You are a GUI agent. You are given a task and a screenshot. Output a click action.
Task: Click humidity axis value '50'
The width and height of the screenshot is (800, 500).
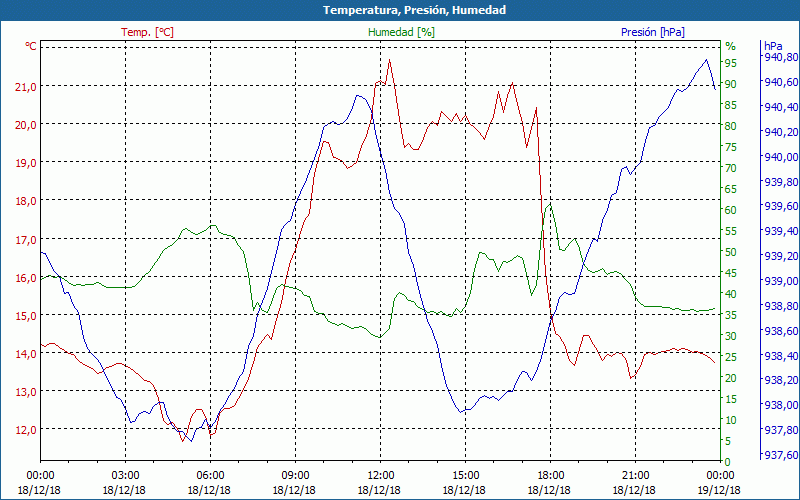coord(731,252)
